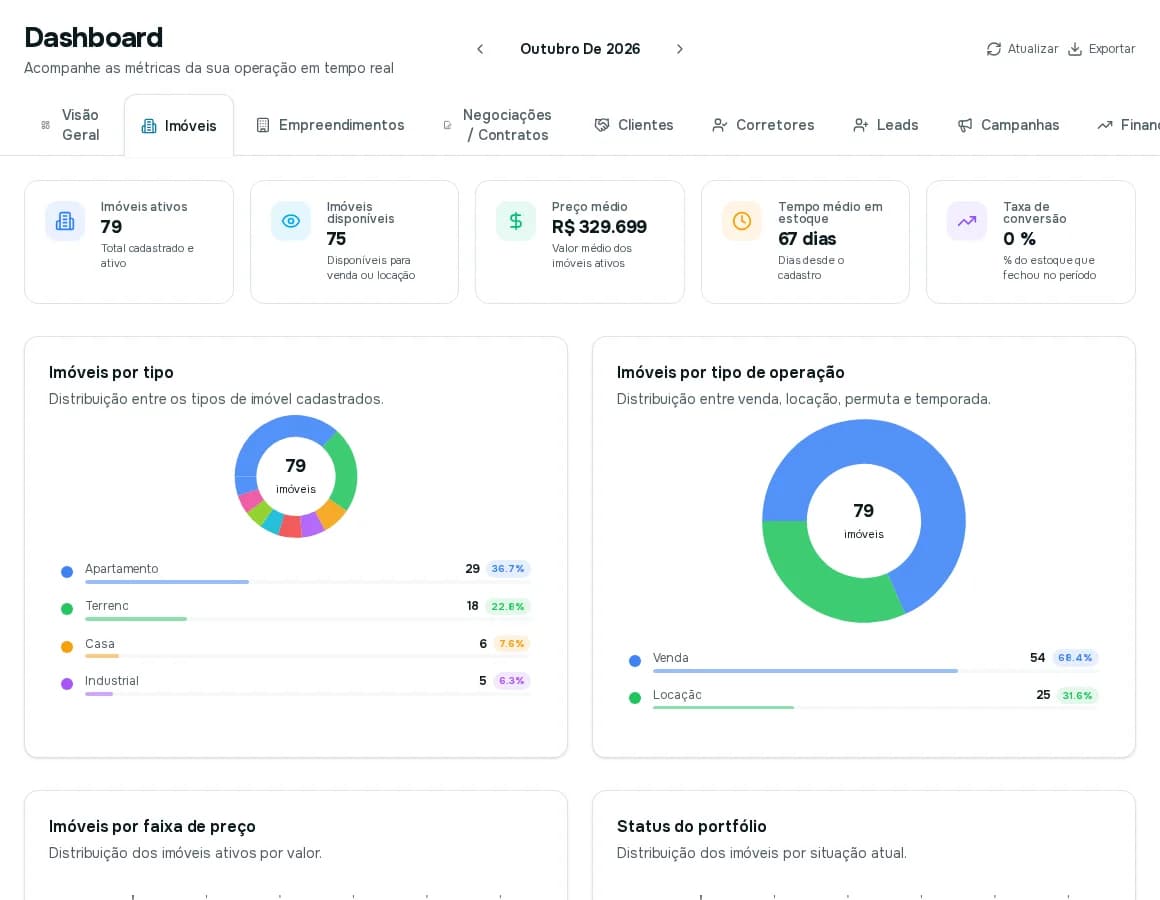Click the person icon of Corretores tab
Screen dimensions: 1160x900
coord(720,125)
